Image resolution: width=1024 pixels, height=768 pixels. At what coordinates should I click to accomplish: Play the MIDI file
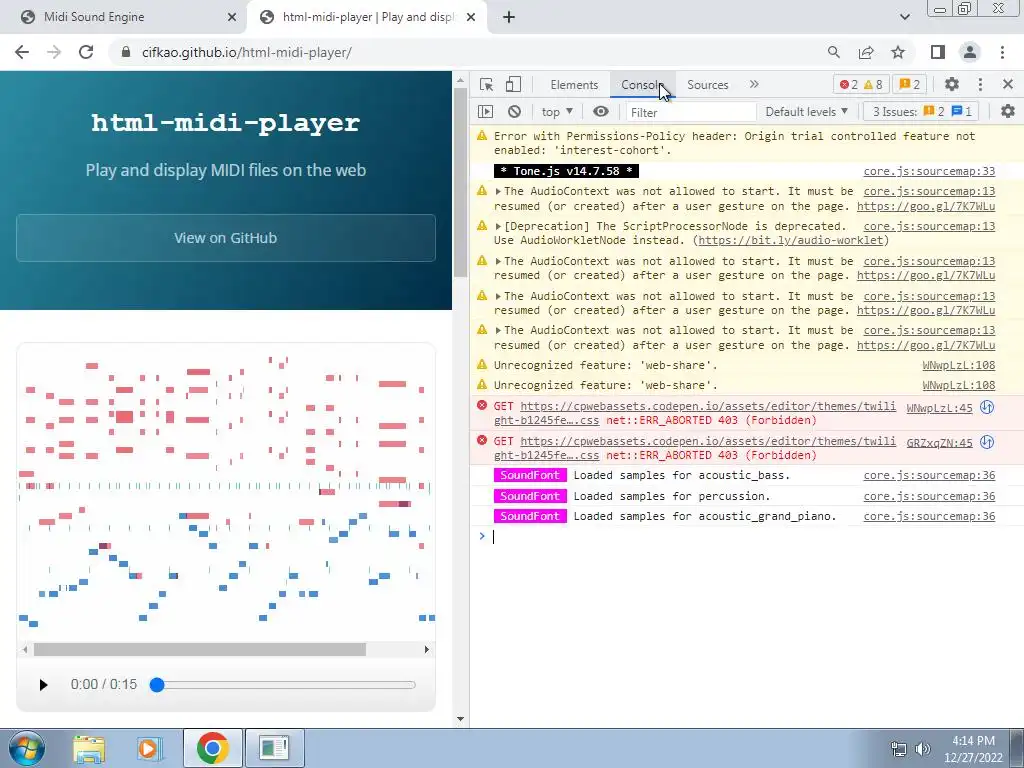43,684
